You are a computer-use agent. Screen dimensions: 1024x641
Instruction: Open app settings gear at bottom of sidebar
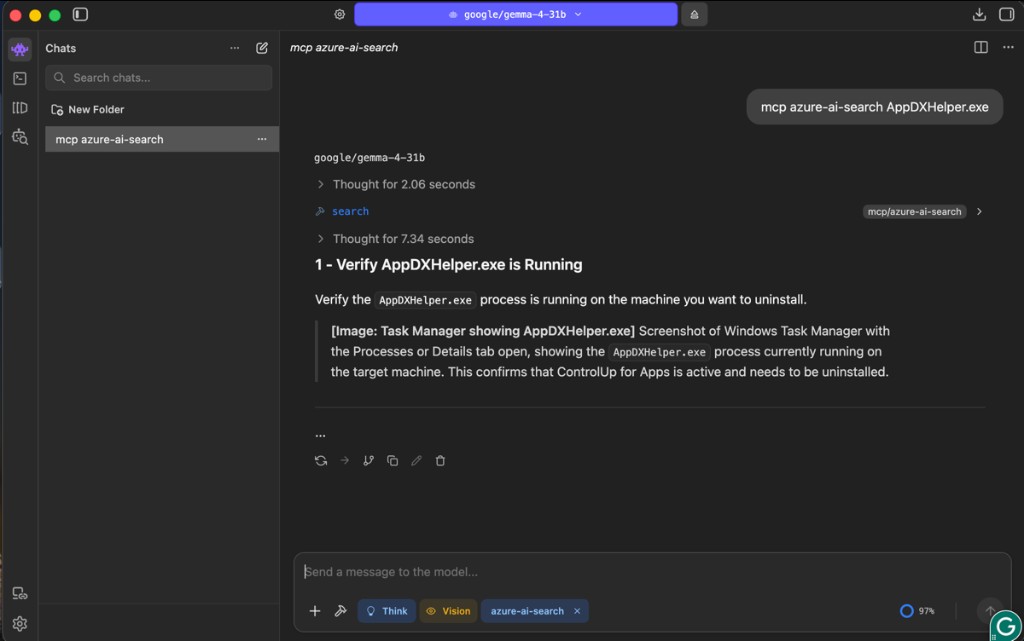pyautogui.click(x=20, y=623)
